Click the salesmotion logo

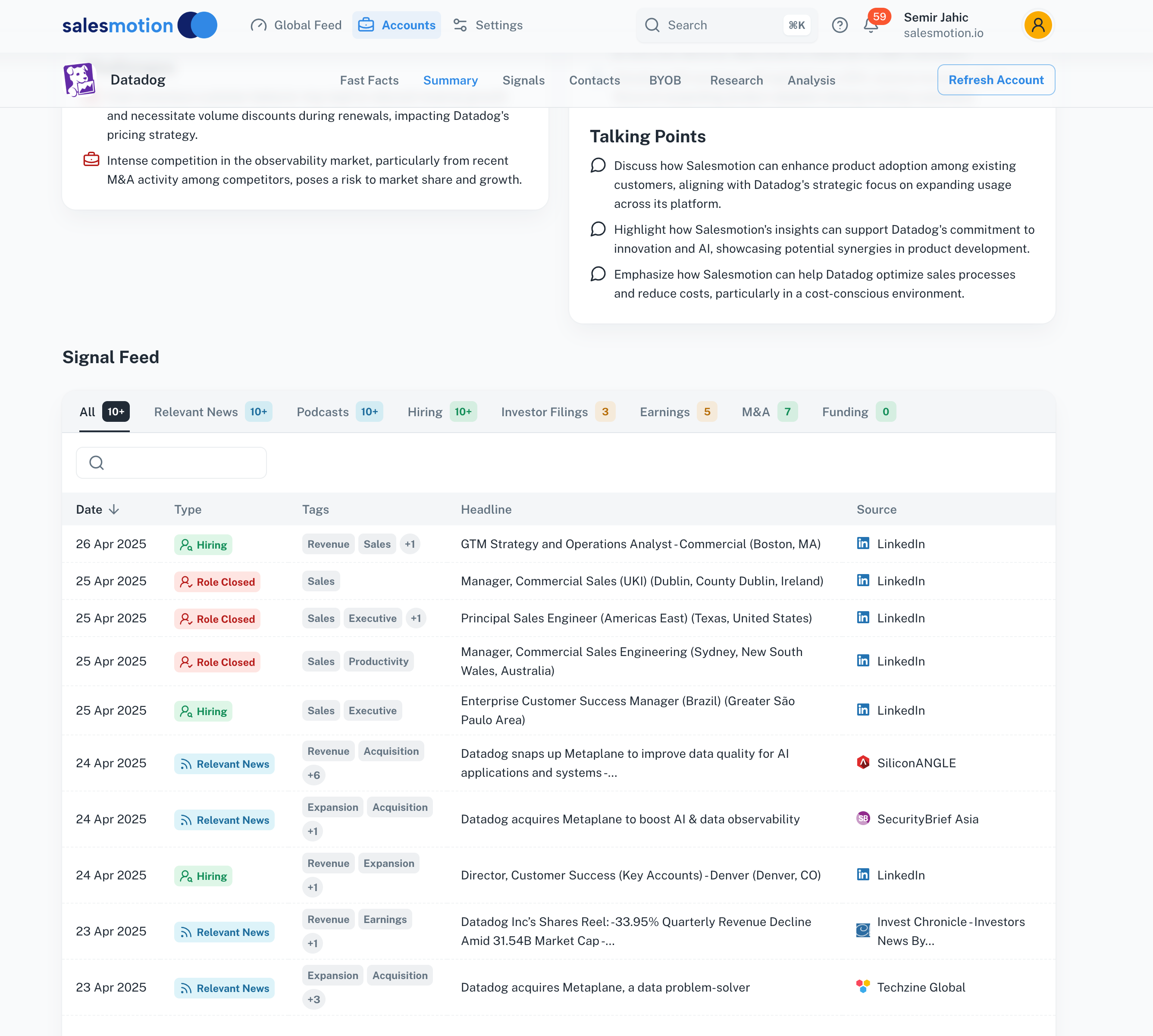[x=139, y=25]
